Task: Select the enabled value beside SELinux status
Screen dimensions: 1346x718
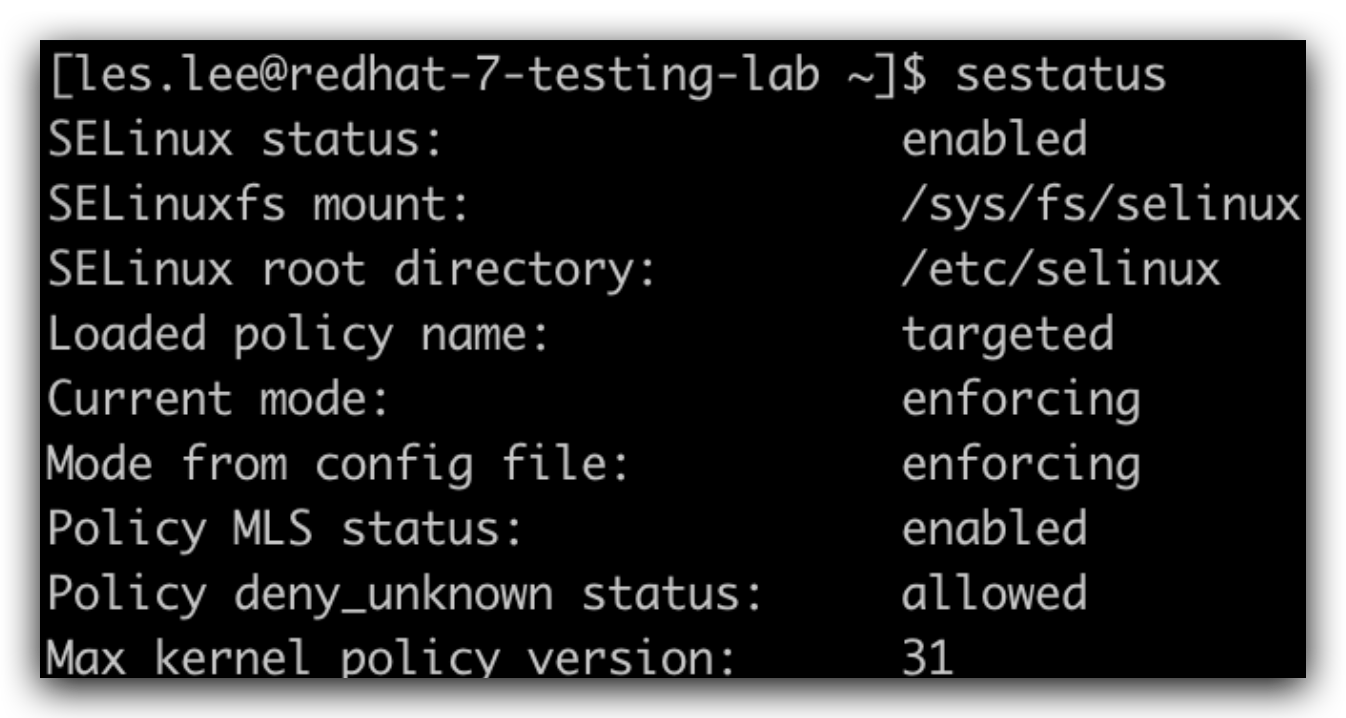Action: click(994, 140)
